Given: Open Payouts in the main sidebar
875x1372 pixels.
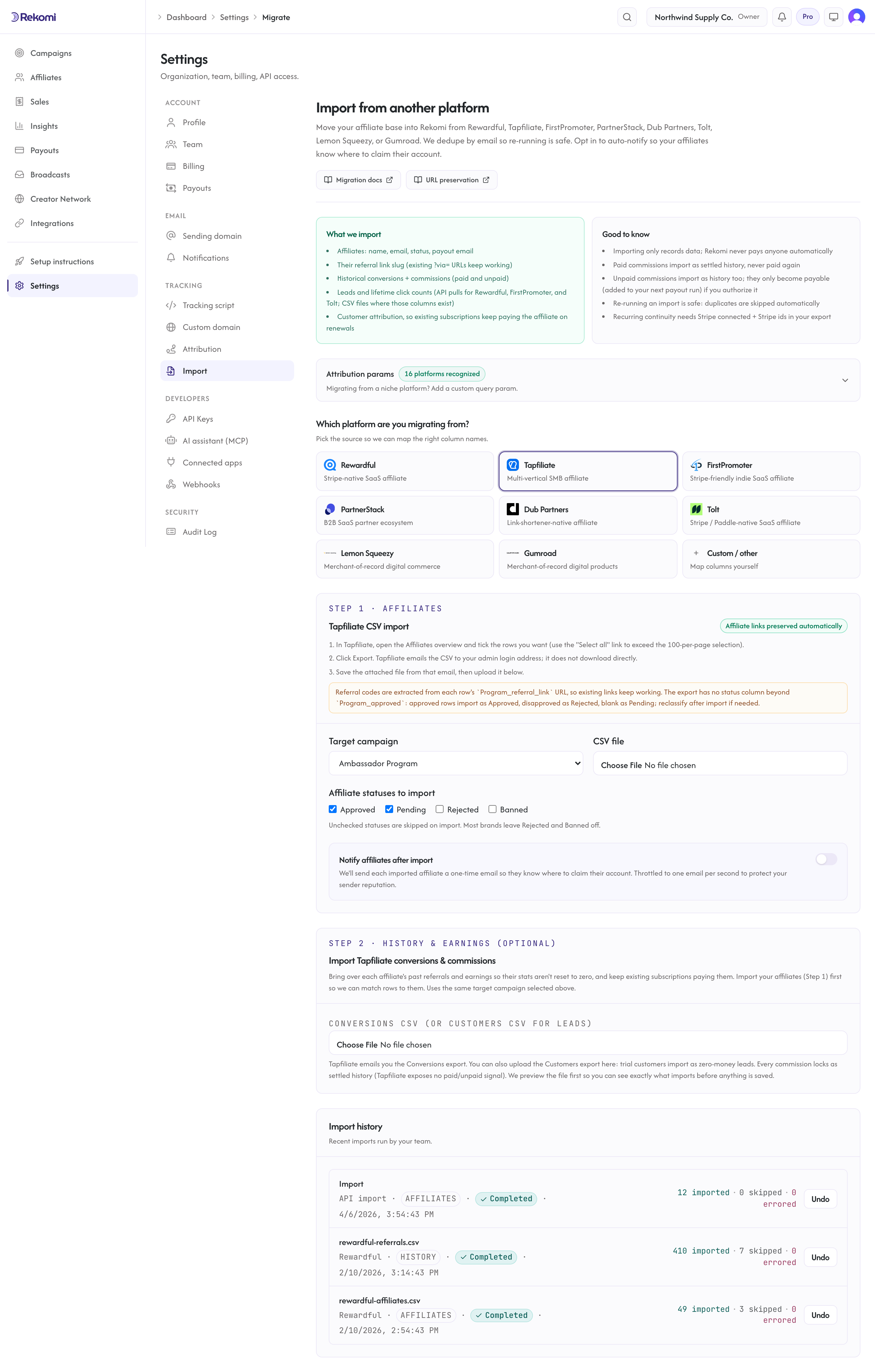Looking at the screenshot, I should (72, 150).
